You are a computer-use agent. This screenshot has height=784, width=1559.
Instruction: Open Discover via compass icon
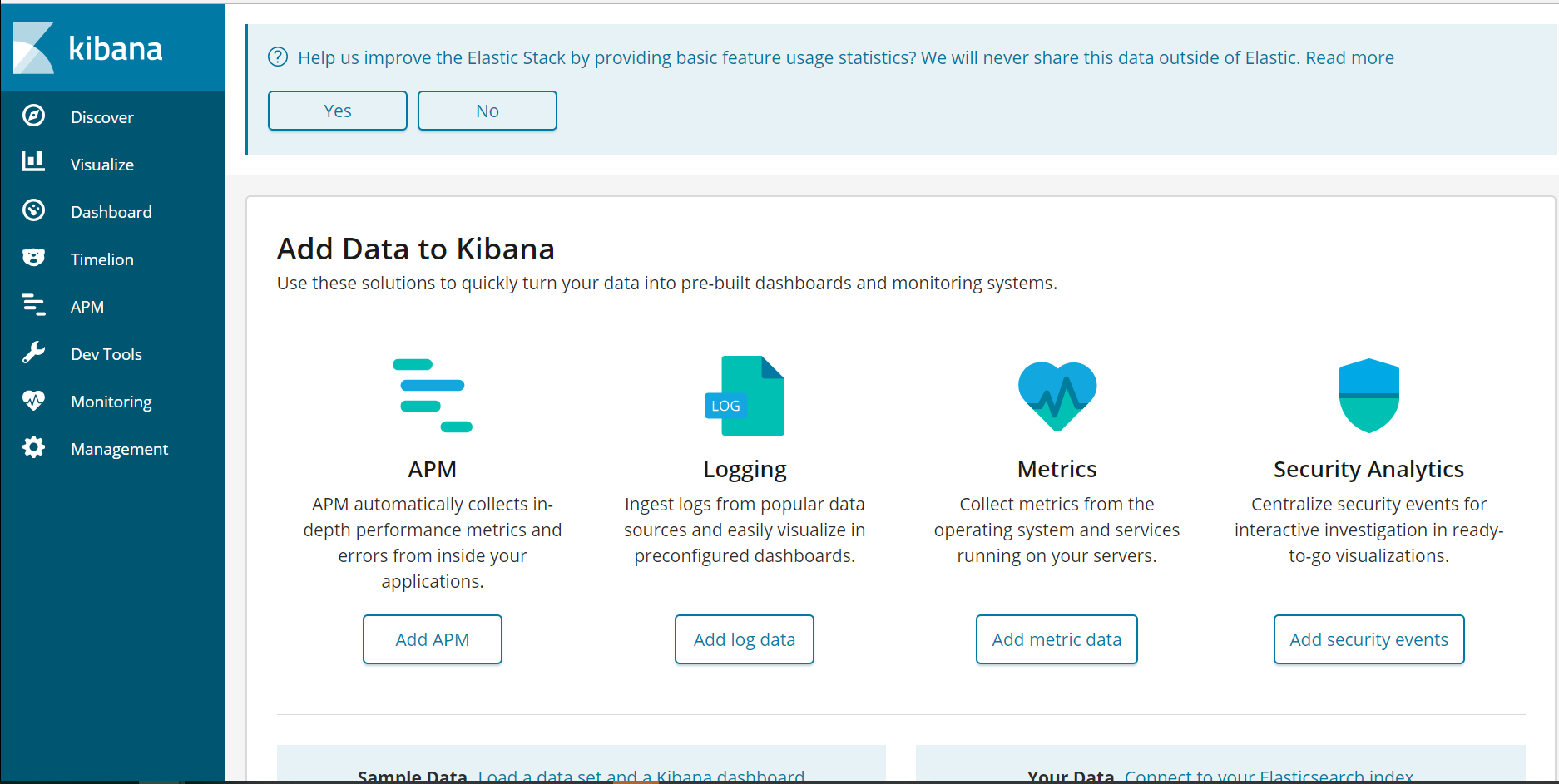pyautogui.click(x=34, y=116)
